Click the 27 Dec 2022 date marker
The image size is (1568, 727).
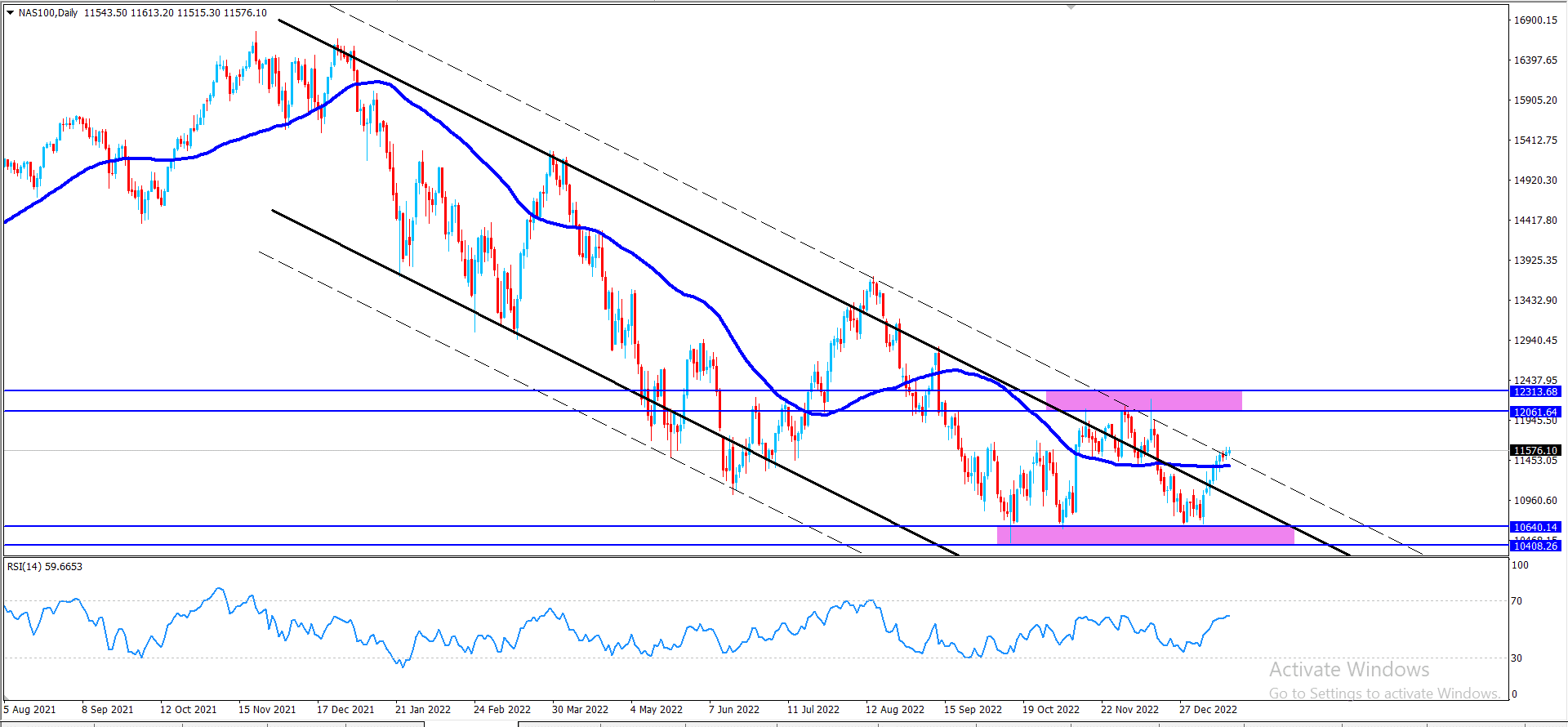tap(1208, 709)
